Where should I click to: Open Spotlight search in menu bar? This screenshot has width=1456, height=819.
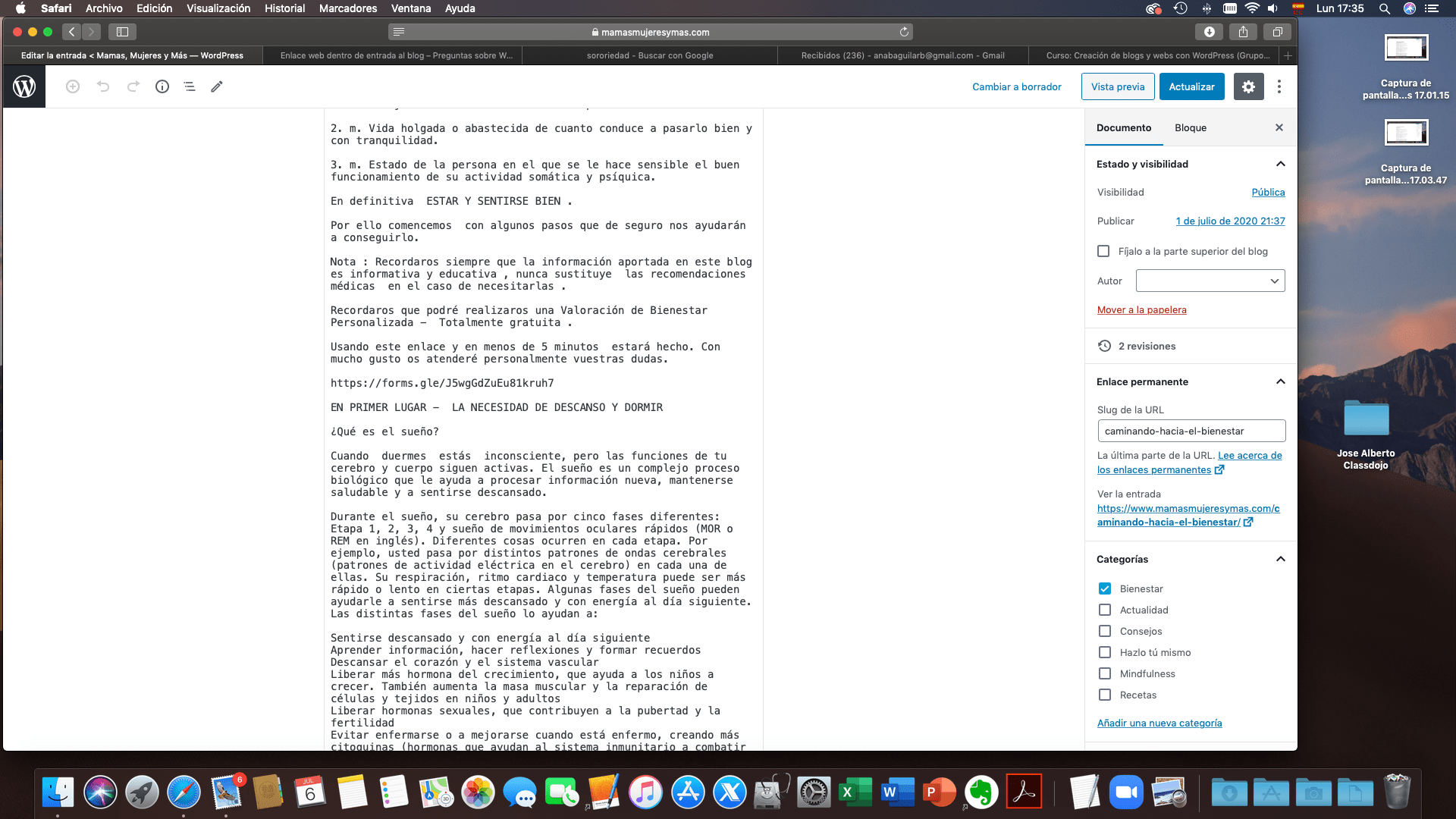point(1384,8)
